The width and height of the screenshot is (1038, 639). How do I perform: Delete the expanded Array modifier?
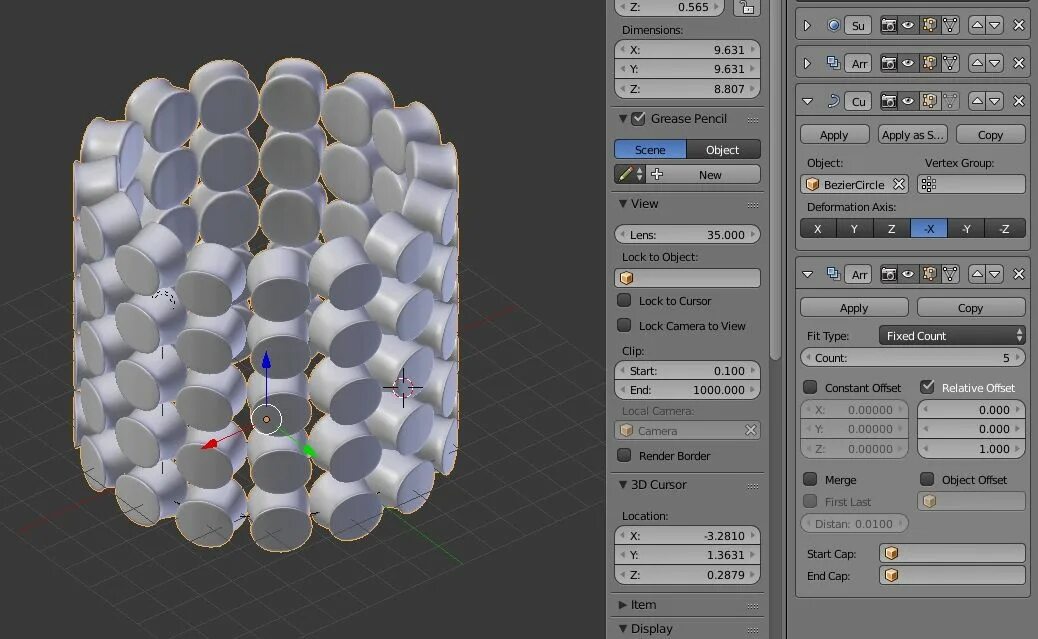click(x=1019, y=274)
